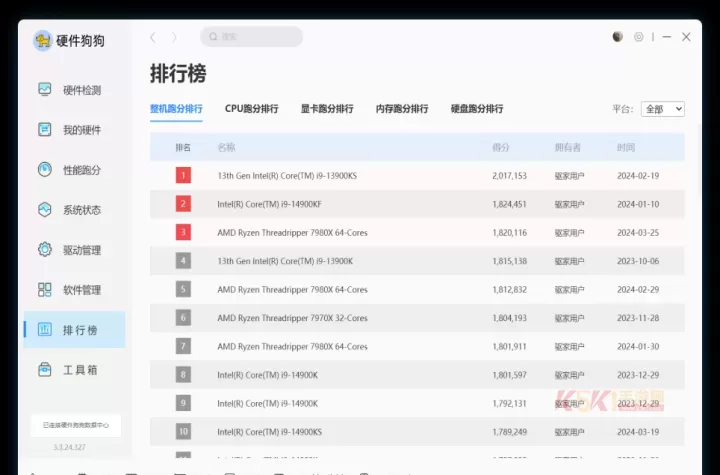Screen dimensions: 720x475
Task: Click score 1,801,597
Action: click(x=509, y=375)
